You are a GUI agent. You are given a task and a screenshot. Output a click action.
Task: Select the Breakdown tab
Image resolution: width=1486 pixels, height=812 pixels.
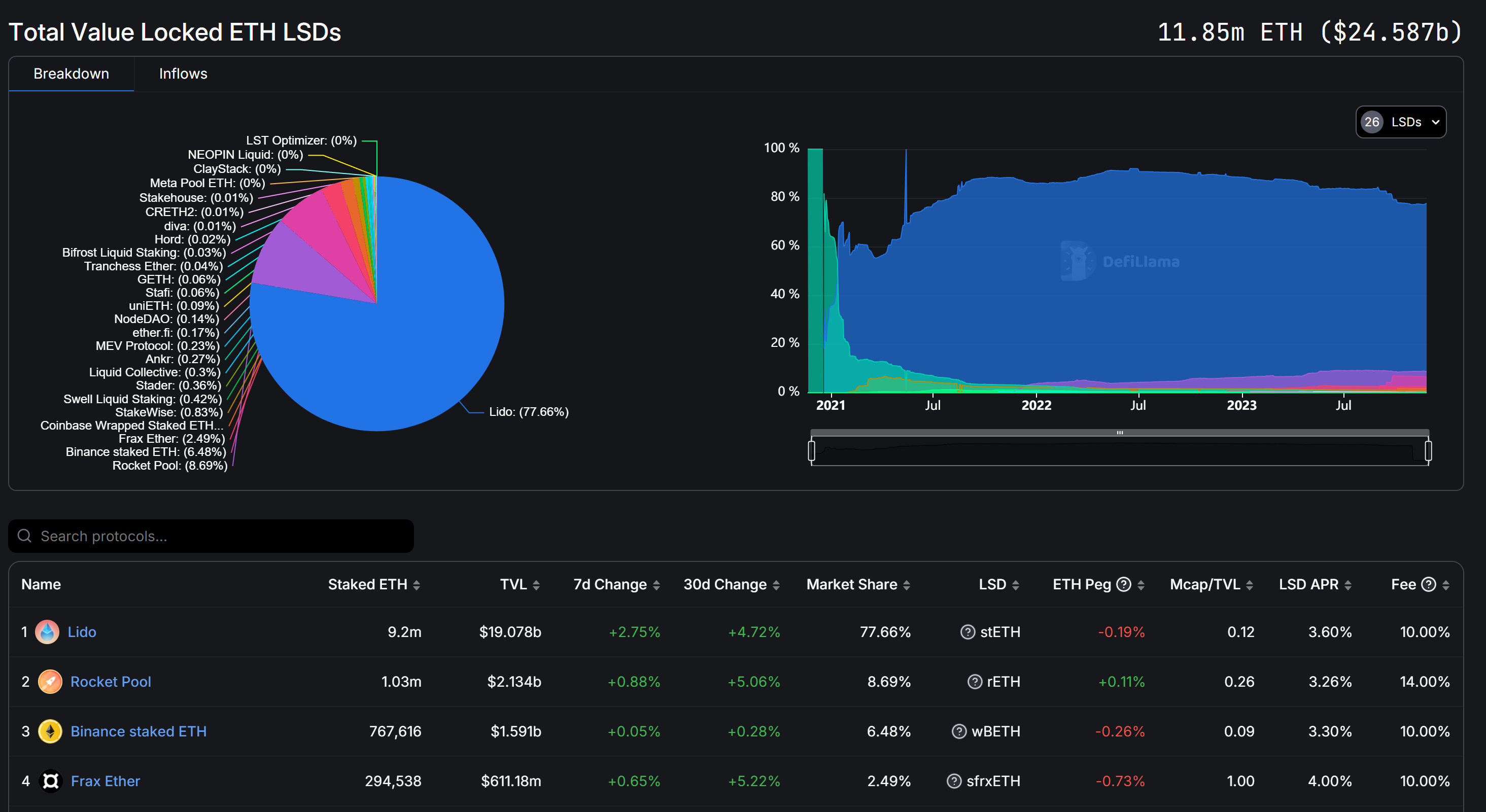71,74
